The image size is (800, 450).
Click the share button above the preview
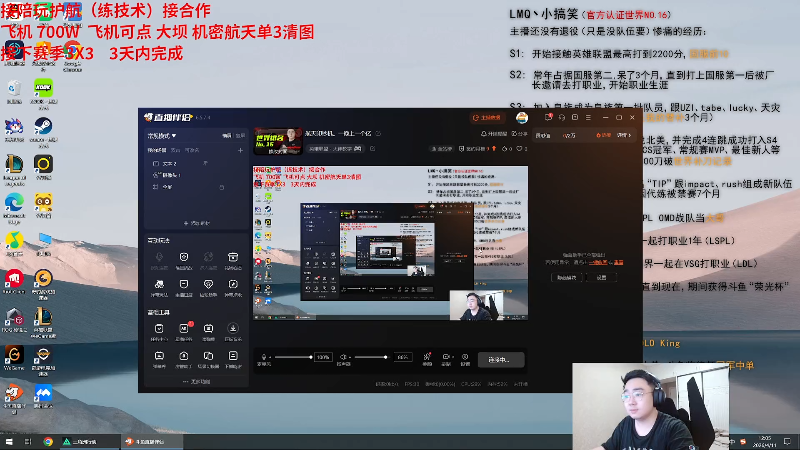(x=519, y=134)
